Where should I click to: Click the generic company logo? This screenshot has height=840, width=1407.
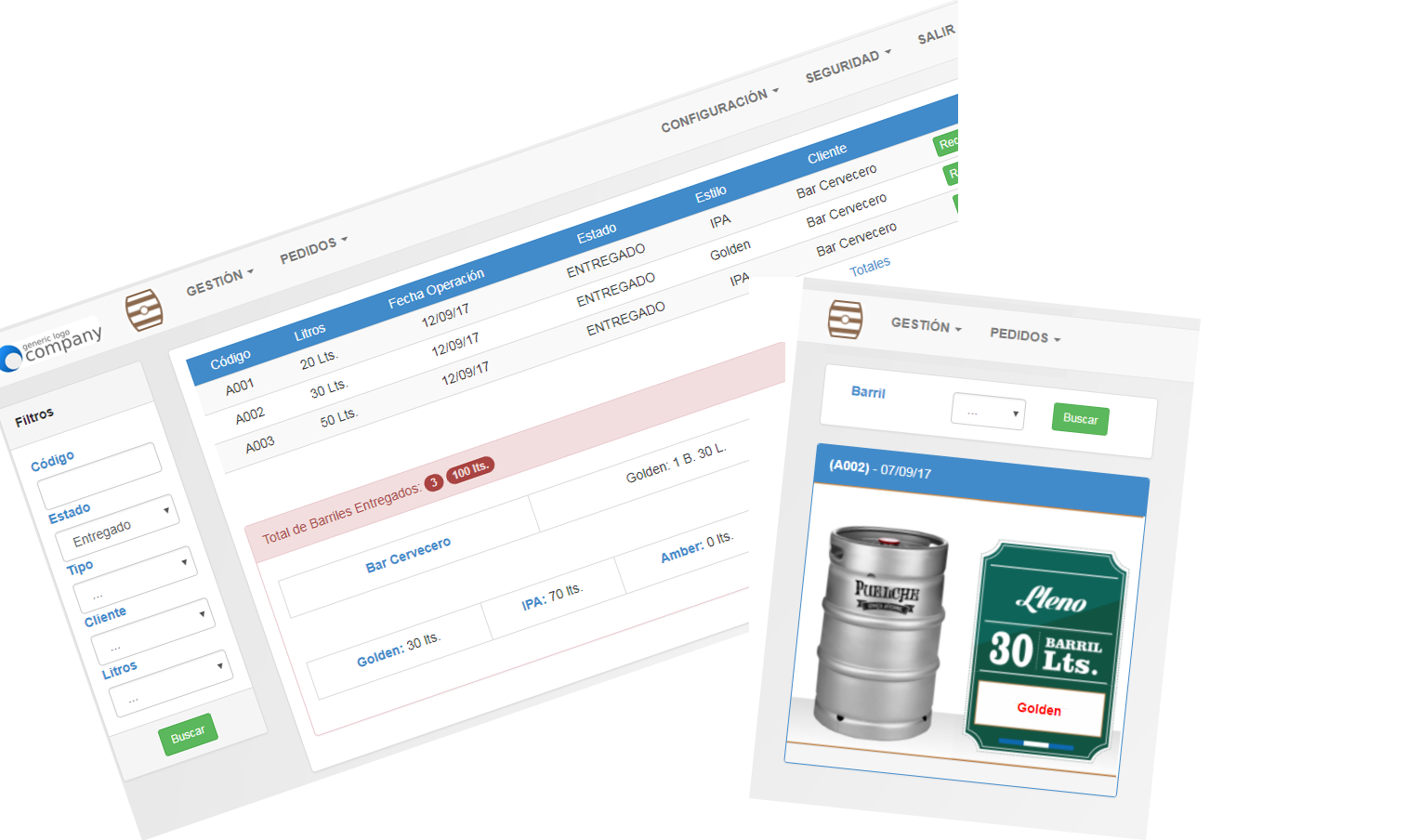click(51, 346)
